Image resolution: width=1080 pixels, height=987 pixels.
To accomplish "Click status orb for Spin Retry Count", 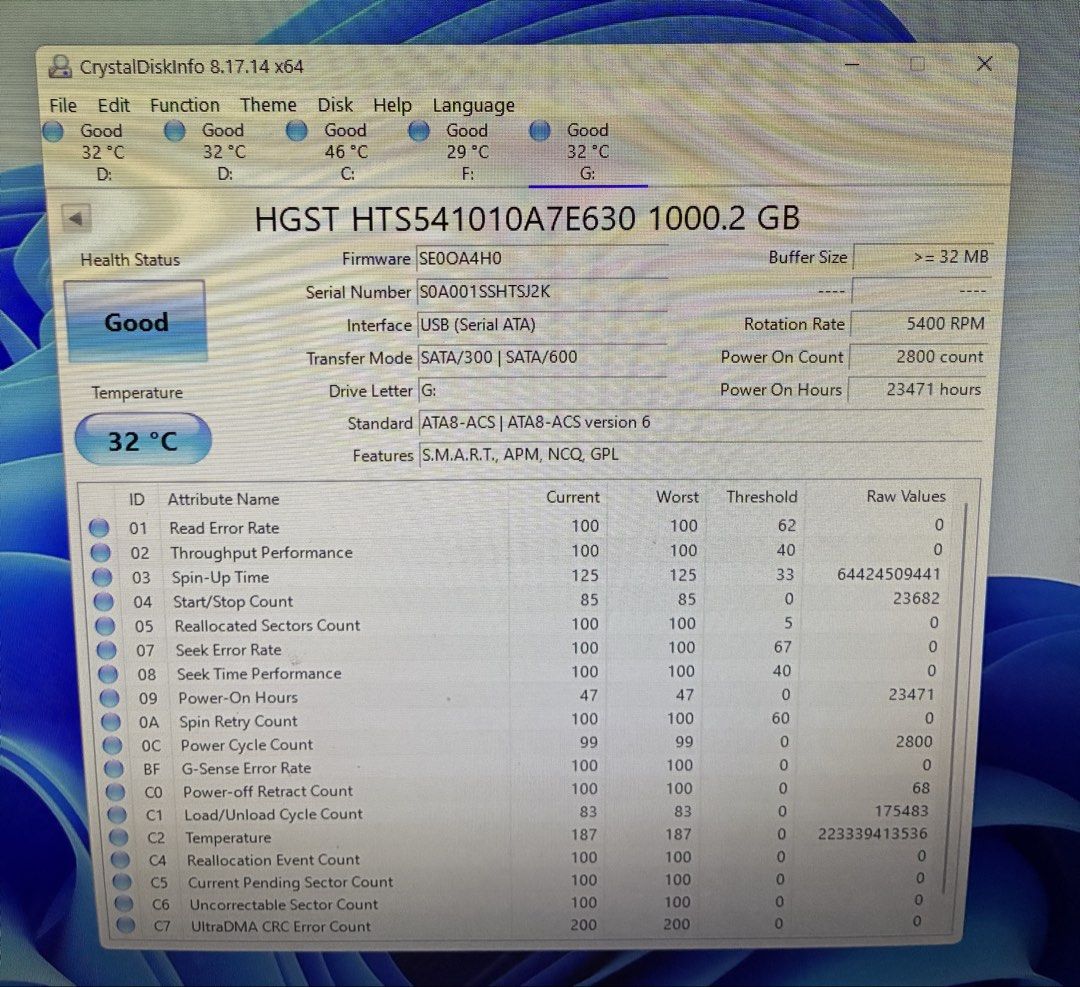I will tap(111, 722).
